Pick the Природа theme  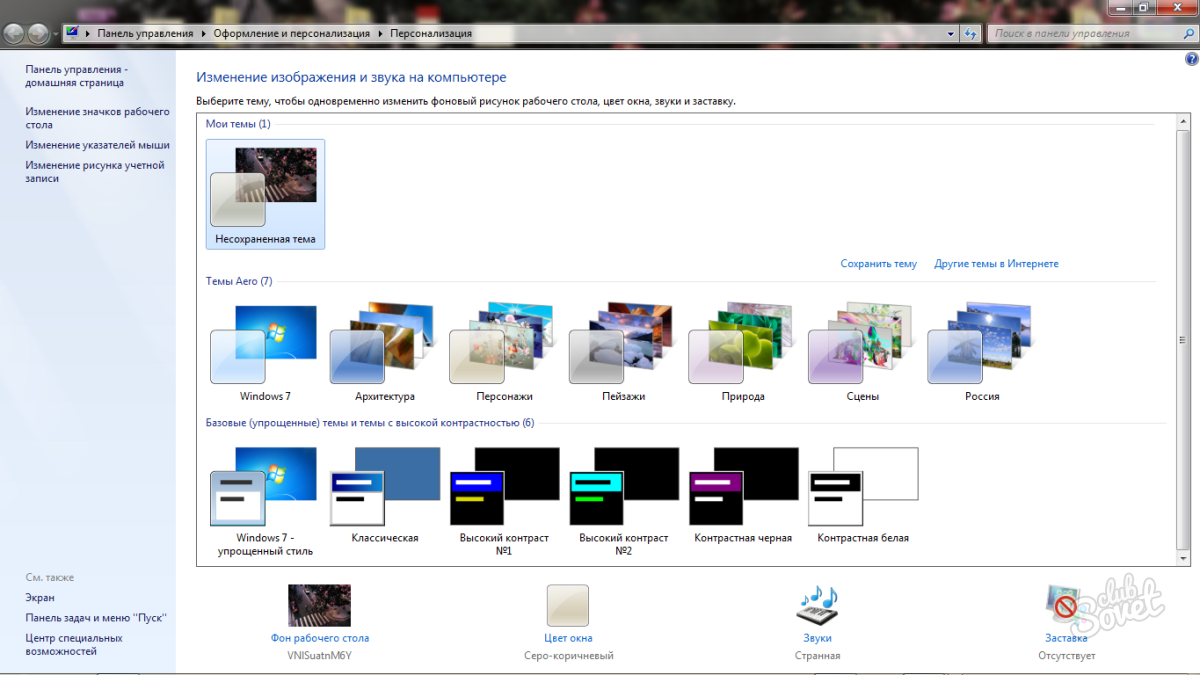click(x=742, y=345)
